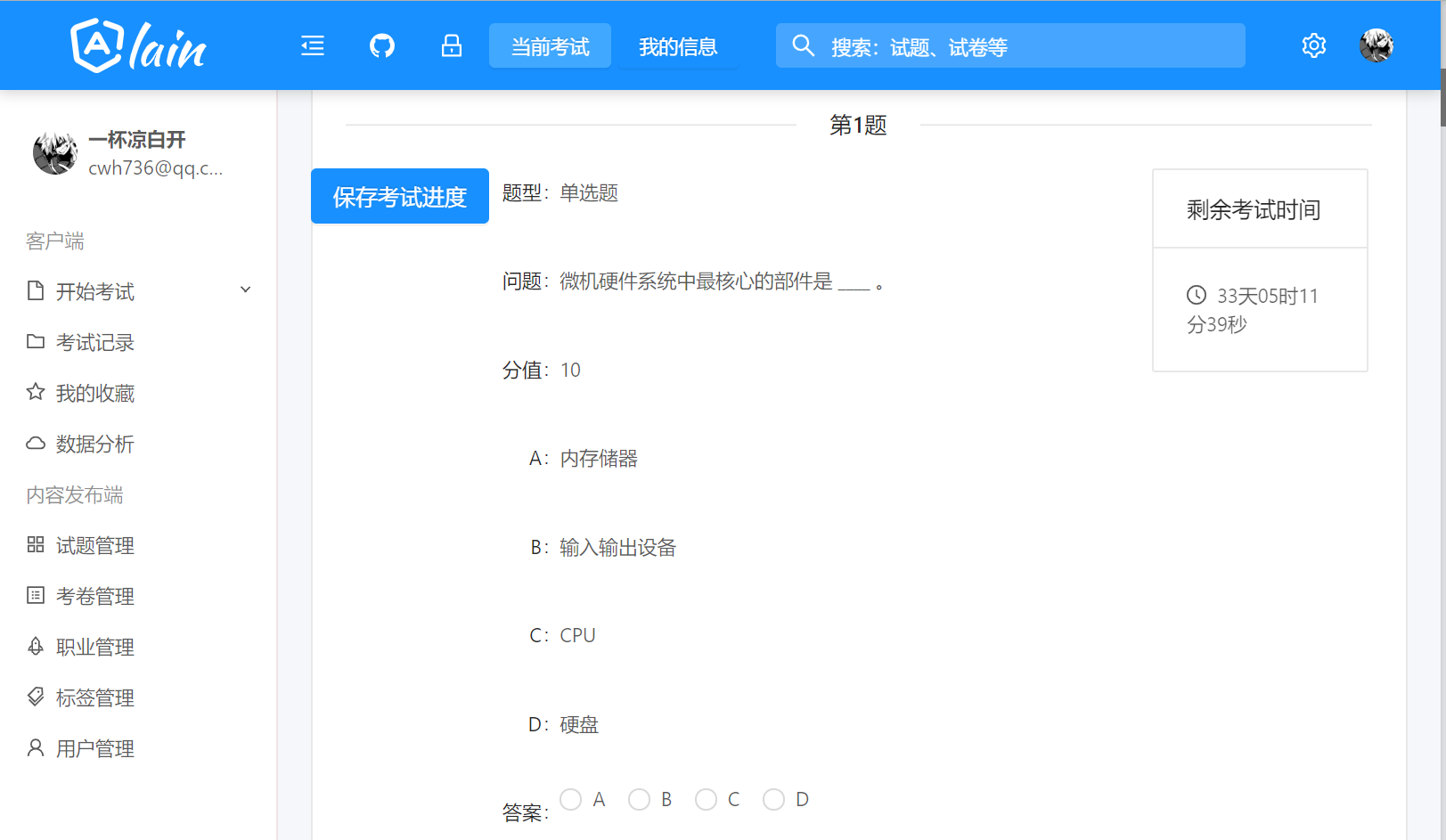Click the user avatar in top right
Screen dimensions: 1446x840
1376,45
